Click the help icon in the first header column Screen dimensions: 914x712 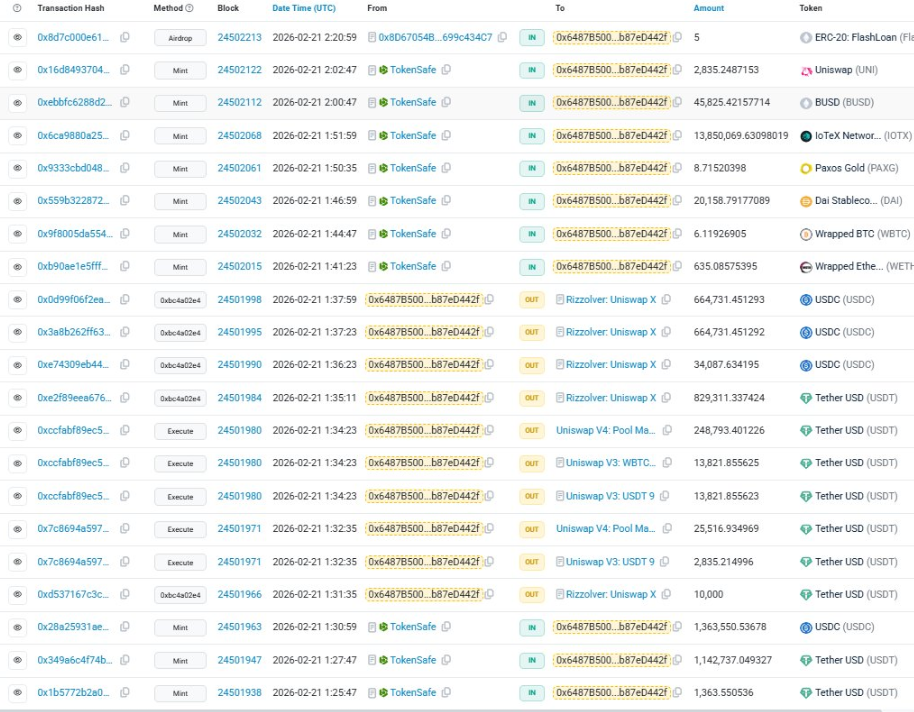coord(17,8)
